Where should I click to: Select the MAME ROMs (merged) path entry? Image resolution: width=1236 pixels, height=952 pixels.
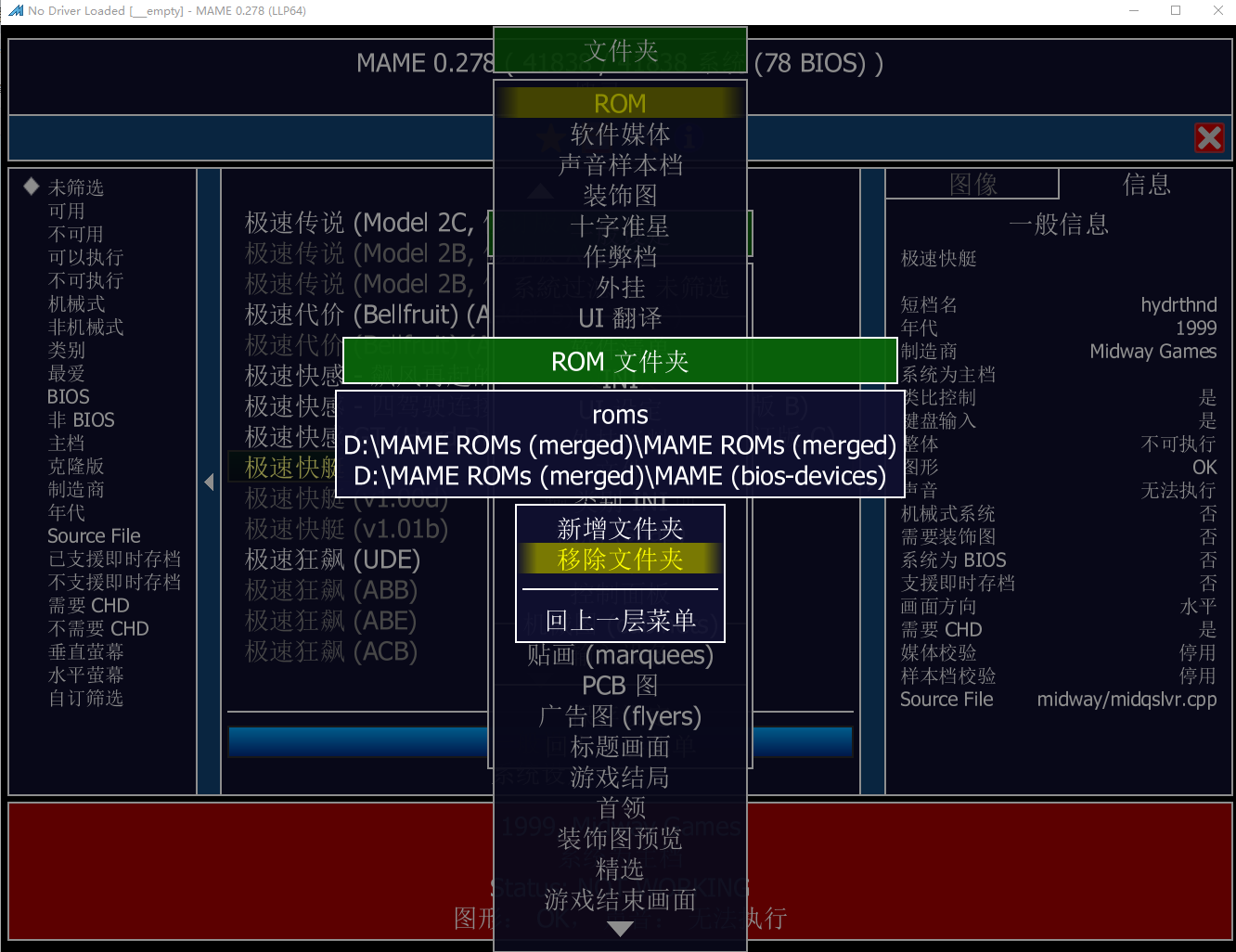click(620, 445)
